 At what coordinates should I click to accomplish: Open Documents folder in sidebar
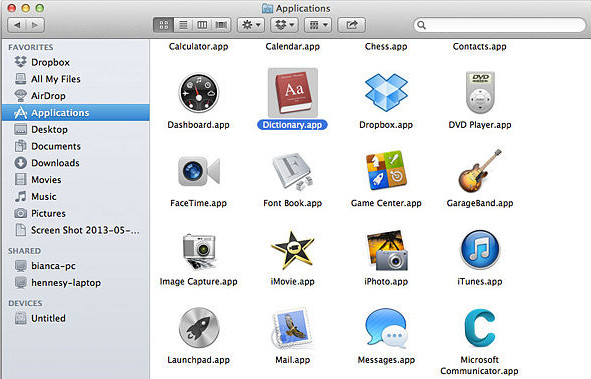[75, 146]
